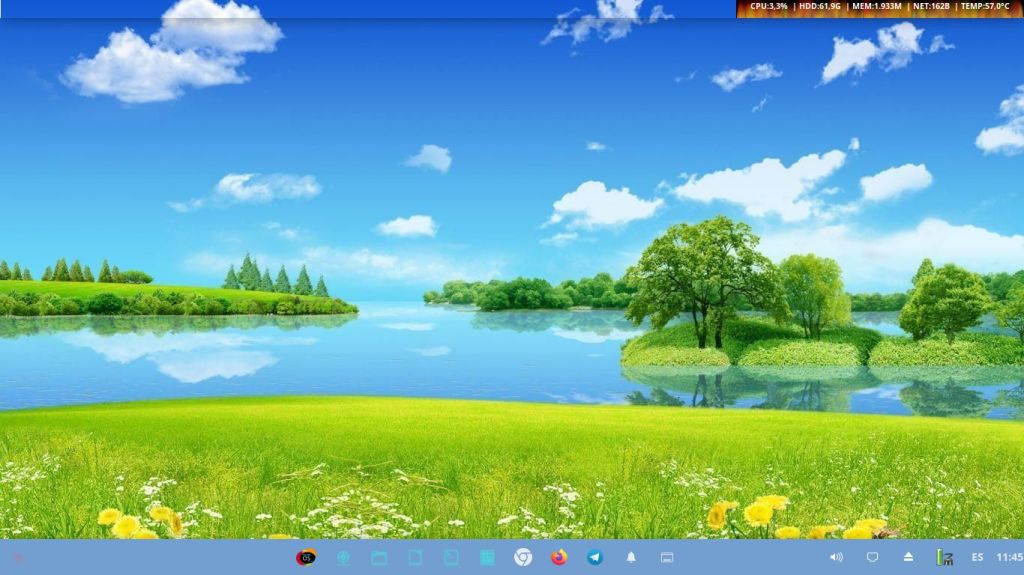
Task: Open Firefox from the taskbar
Action: pos(559,557)
